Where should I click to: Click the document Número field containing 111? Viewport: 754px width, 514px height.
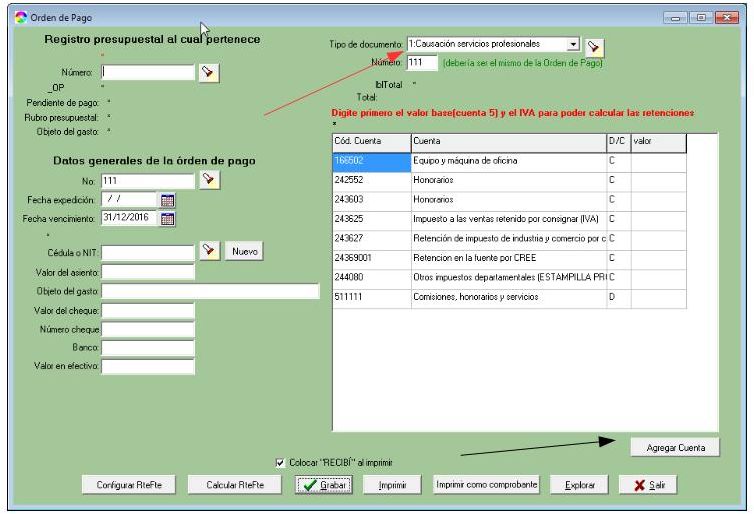pos(422,63)
